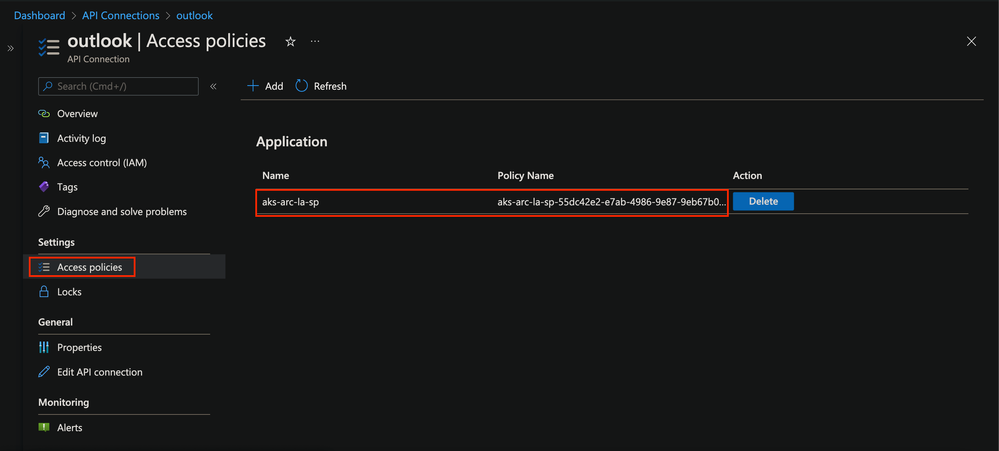
Task: Click the green Alerts icon
Action: pos(44,427)
